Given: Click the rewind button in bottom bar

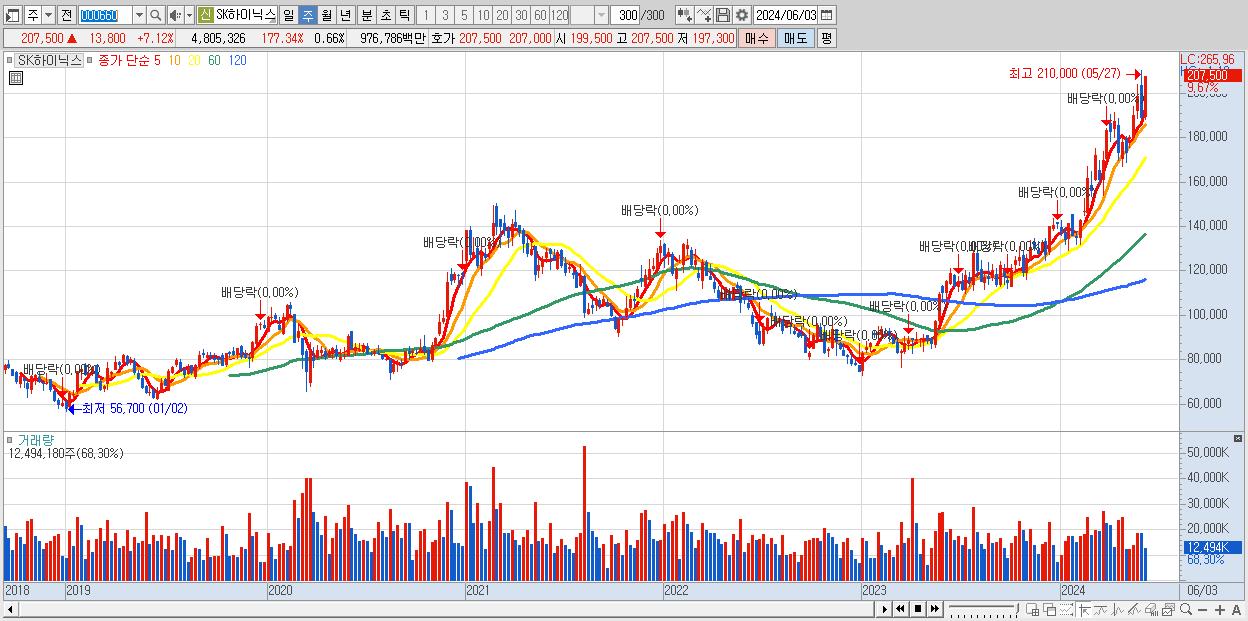Looking at the screenshot, I should 900,609.
